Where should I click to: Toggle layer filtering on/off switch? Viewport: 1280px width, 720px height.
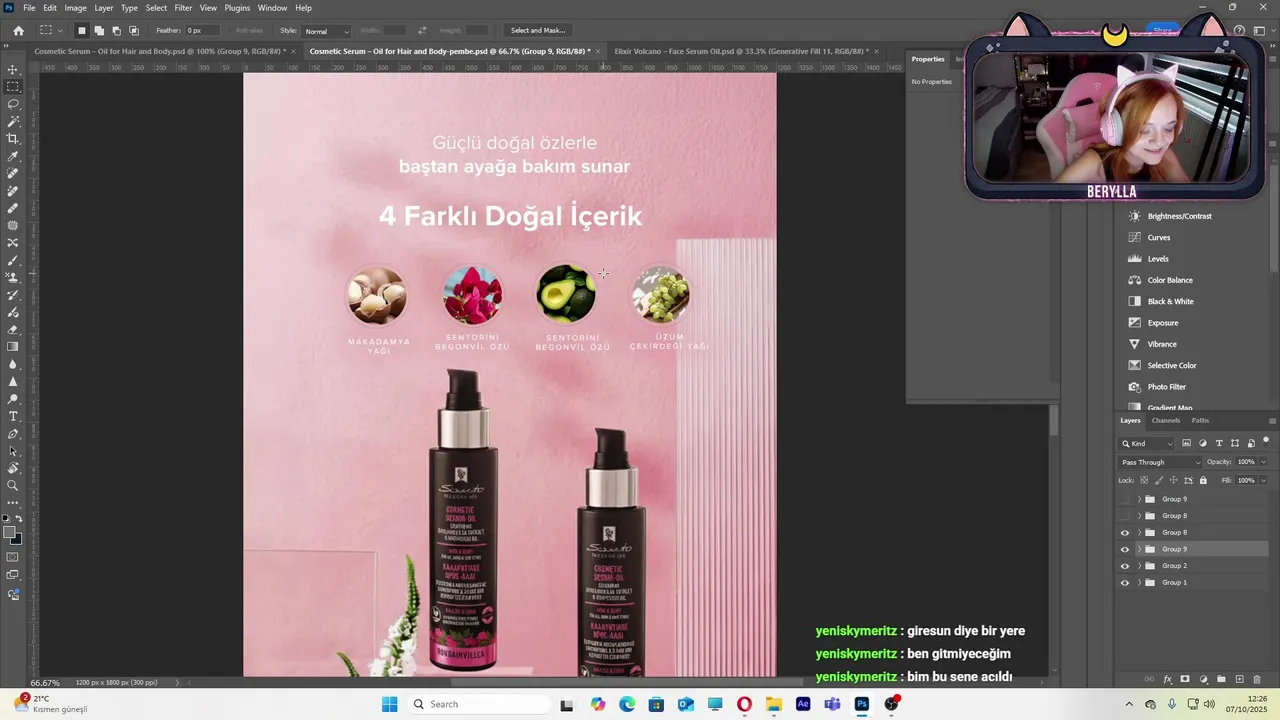tap(1266, 441)
